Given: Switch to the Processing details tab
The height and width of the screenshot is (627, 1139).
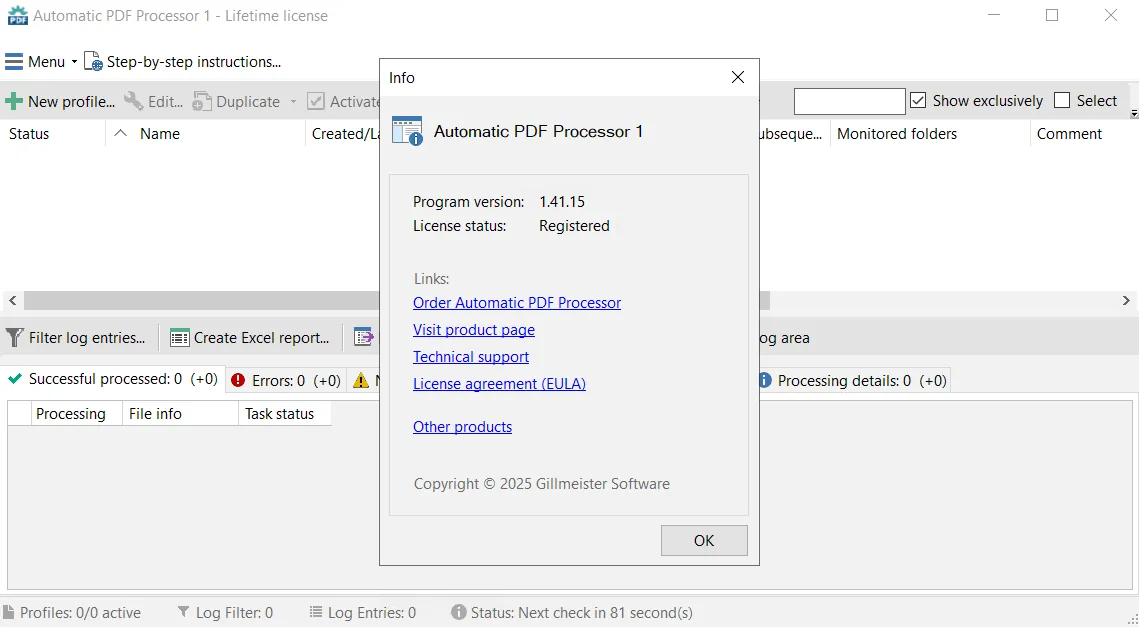Looking at the screenshot, I should tap(854, 380).
